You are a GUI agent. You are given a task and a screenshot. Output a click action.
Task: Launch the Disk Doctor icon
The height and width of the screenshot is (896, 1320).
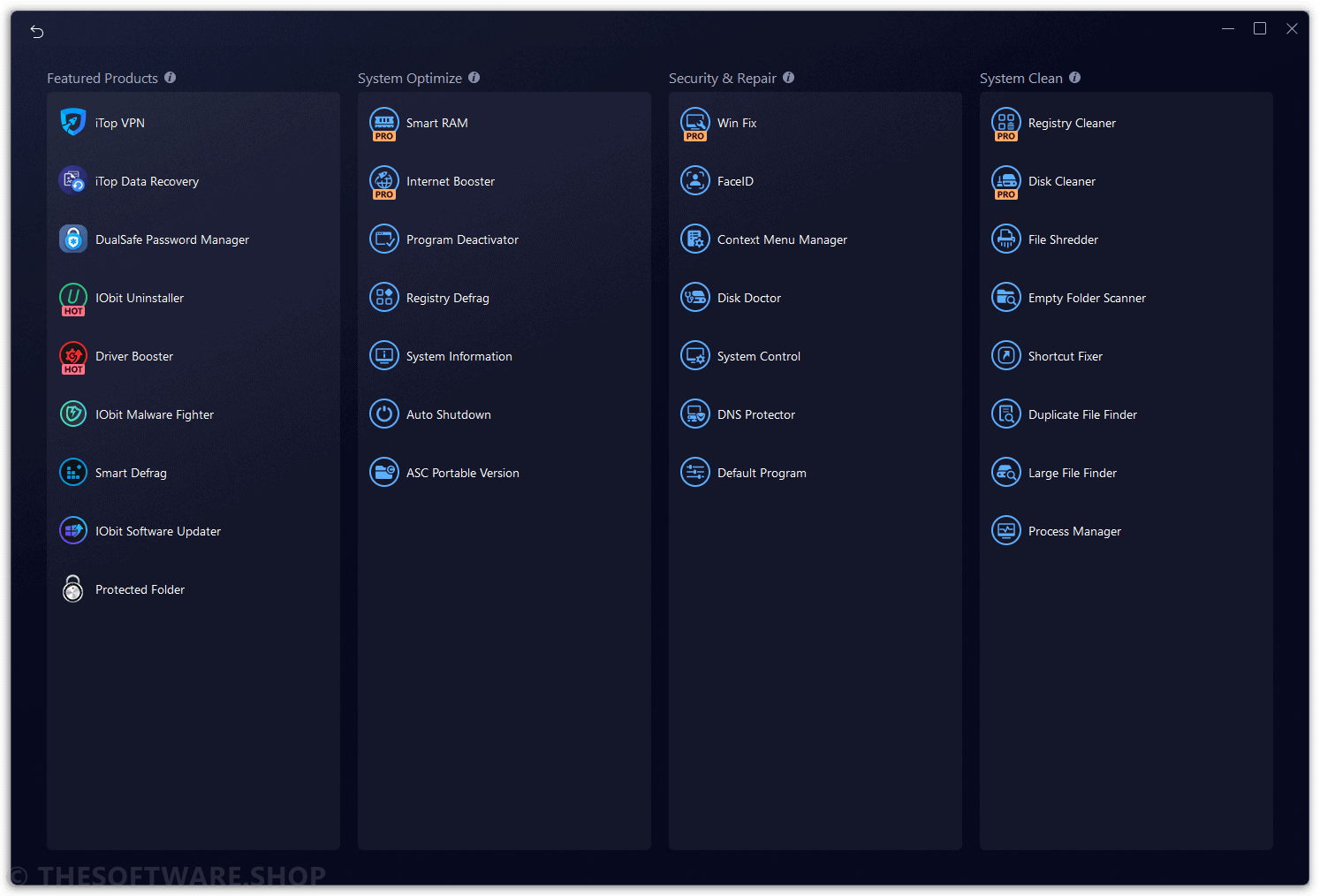[x=695, y=297]
